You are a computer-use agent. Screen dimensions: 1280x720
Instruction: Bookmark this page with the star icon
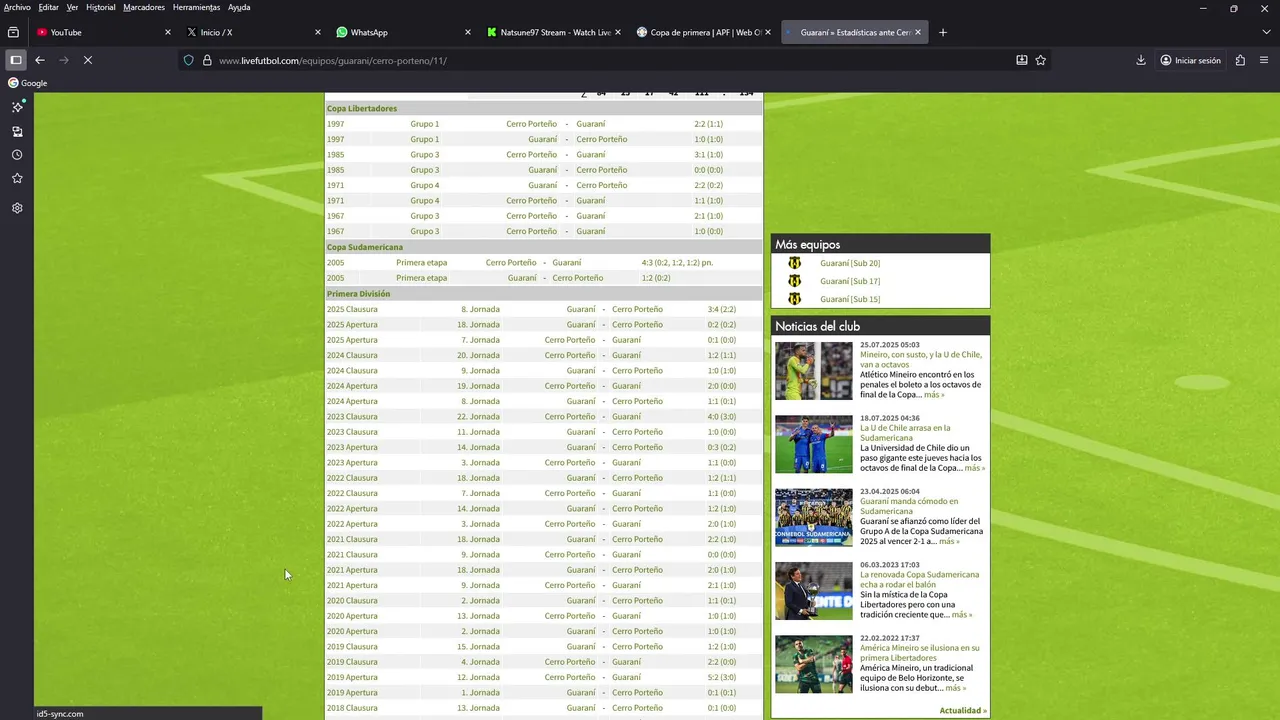pos(1041,60)
